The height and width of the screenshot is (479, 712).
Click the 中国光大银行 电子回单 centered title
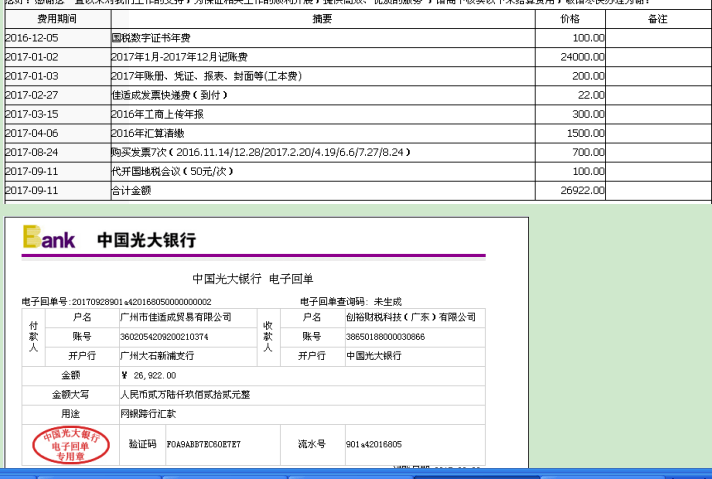(253, 278)
